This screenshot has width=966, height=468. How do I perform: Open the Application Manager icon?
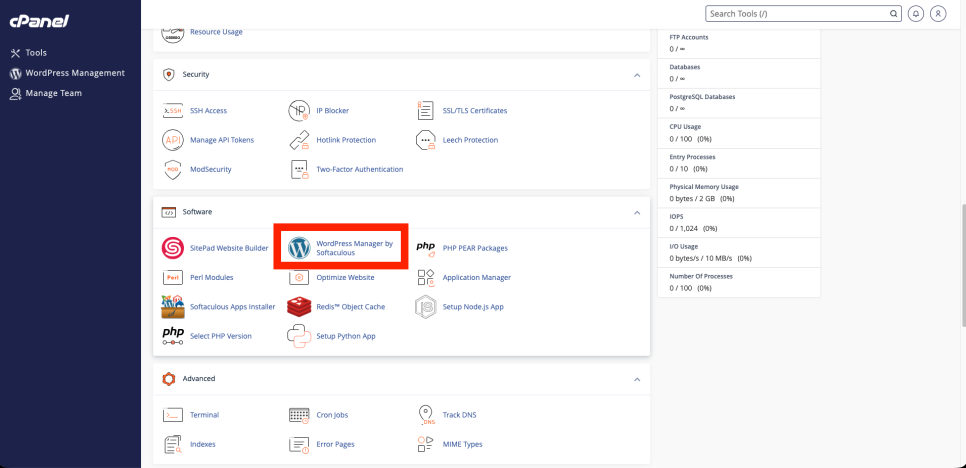click(x=426, y=278)
